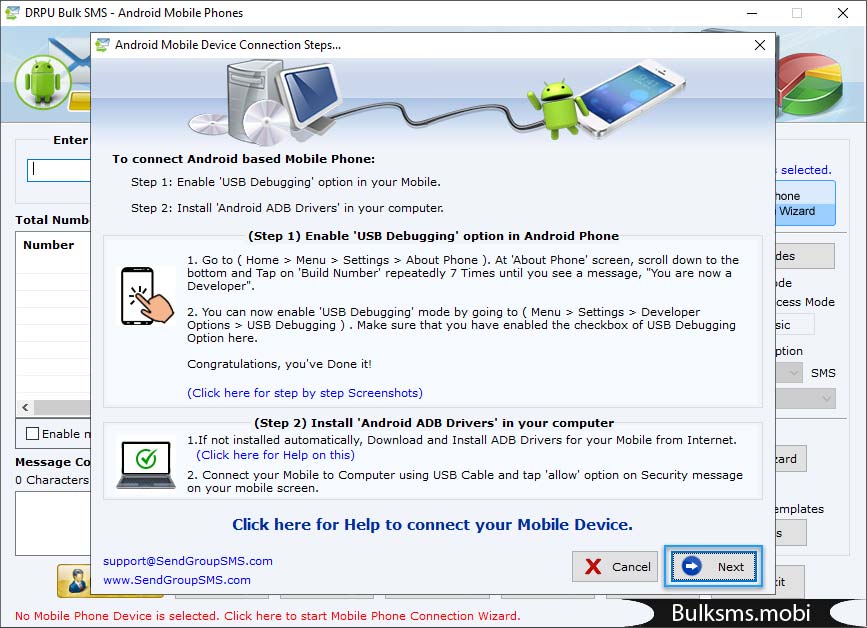Click the Next button in the dialog
Image resolution: width=867 pixels, height=628 pixels.
tap(713, 566)
